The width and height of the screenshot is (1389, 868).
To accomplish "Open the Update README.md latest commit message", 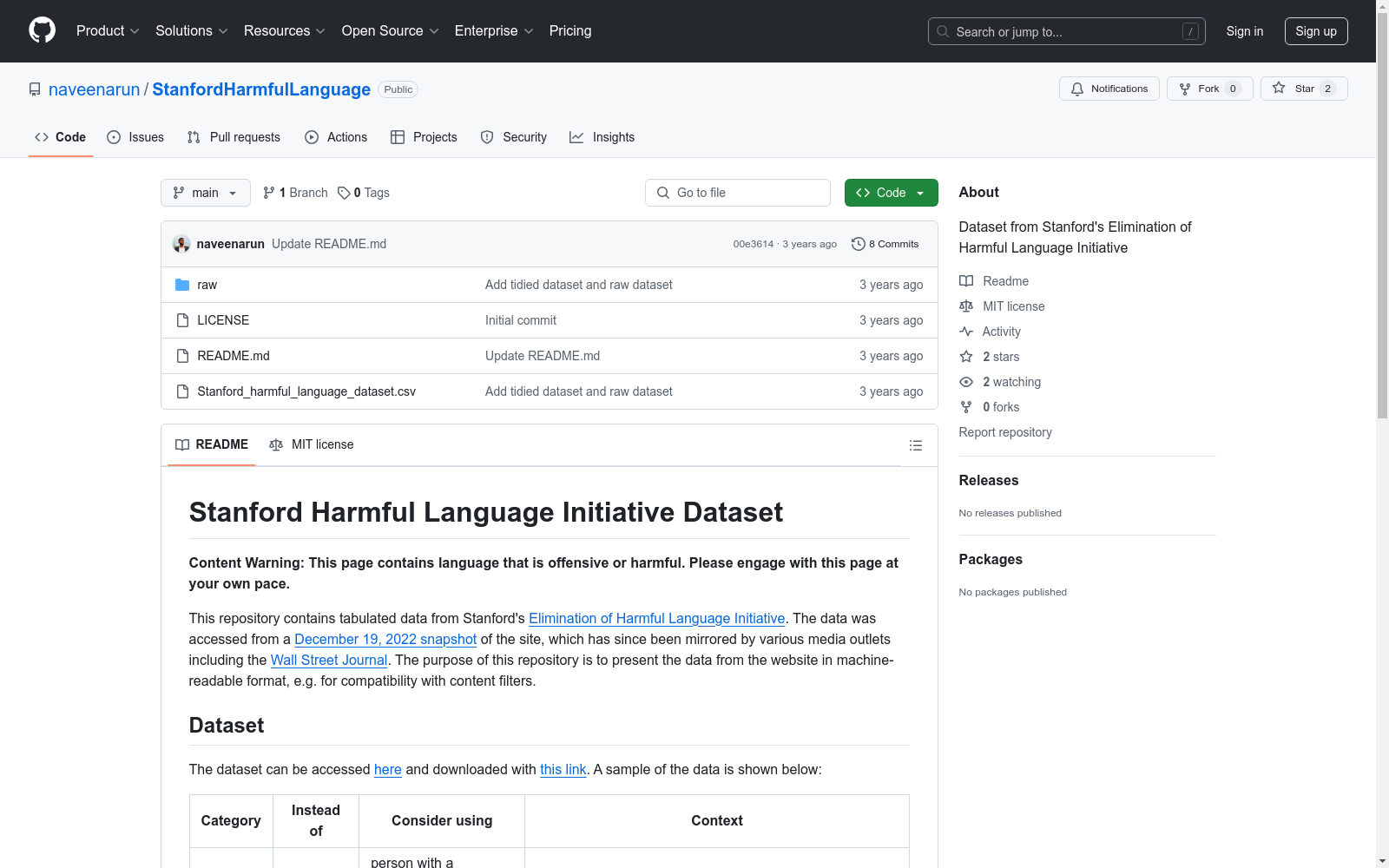I will (329, 244).
